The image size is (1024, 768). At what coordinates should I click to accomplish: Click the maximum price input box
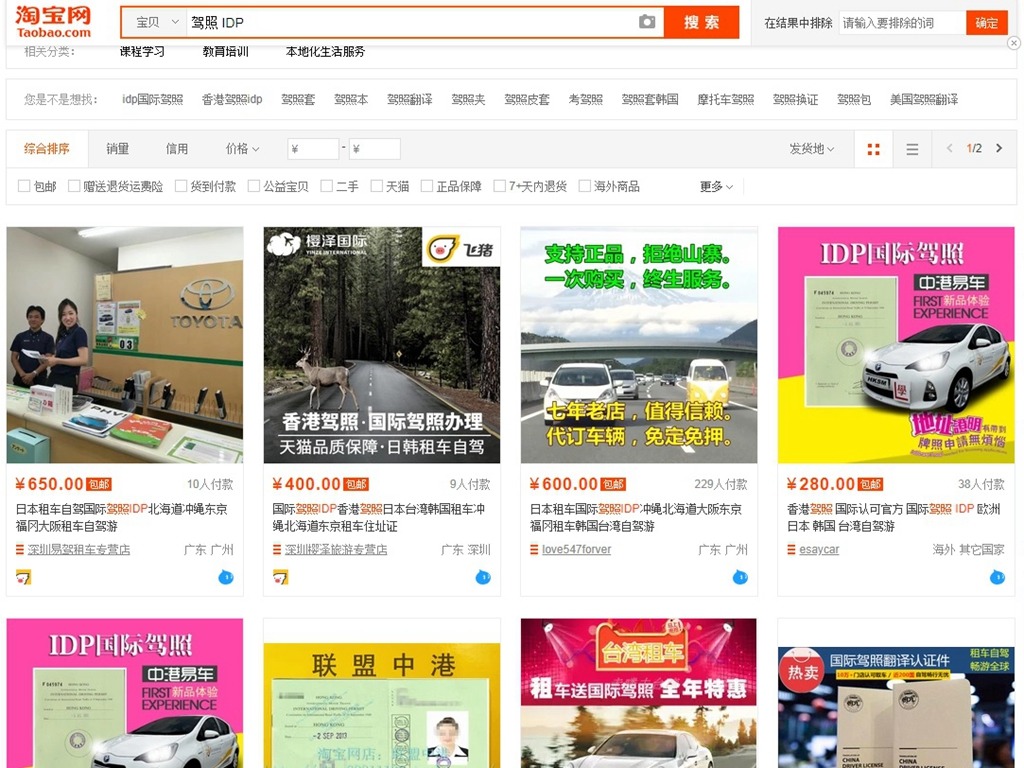[374, 149]
